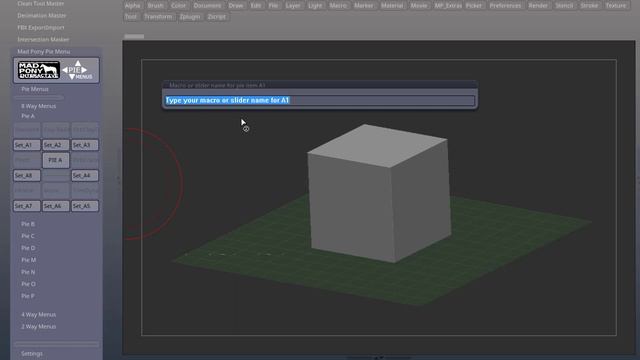
Task: Open the Render menu
Action: [538, 6]
